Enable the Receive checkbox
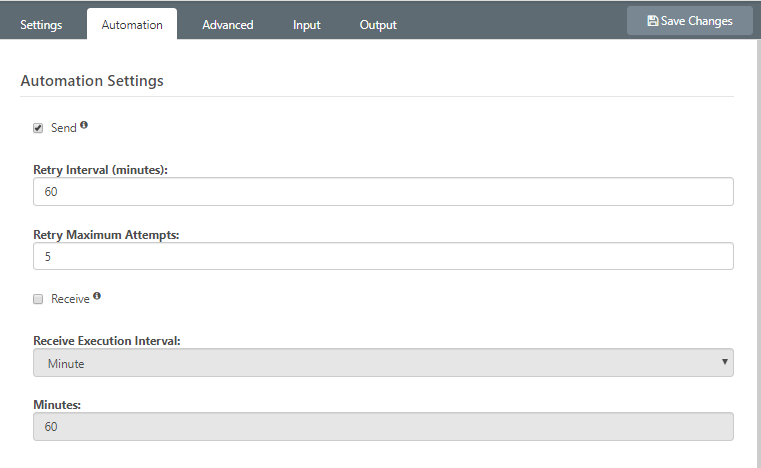Screen dimensions: 761x468 pos(38,298)
